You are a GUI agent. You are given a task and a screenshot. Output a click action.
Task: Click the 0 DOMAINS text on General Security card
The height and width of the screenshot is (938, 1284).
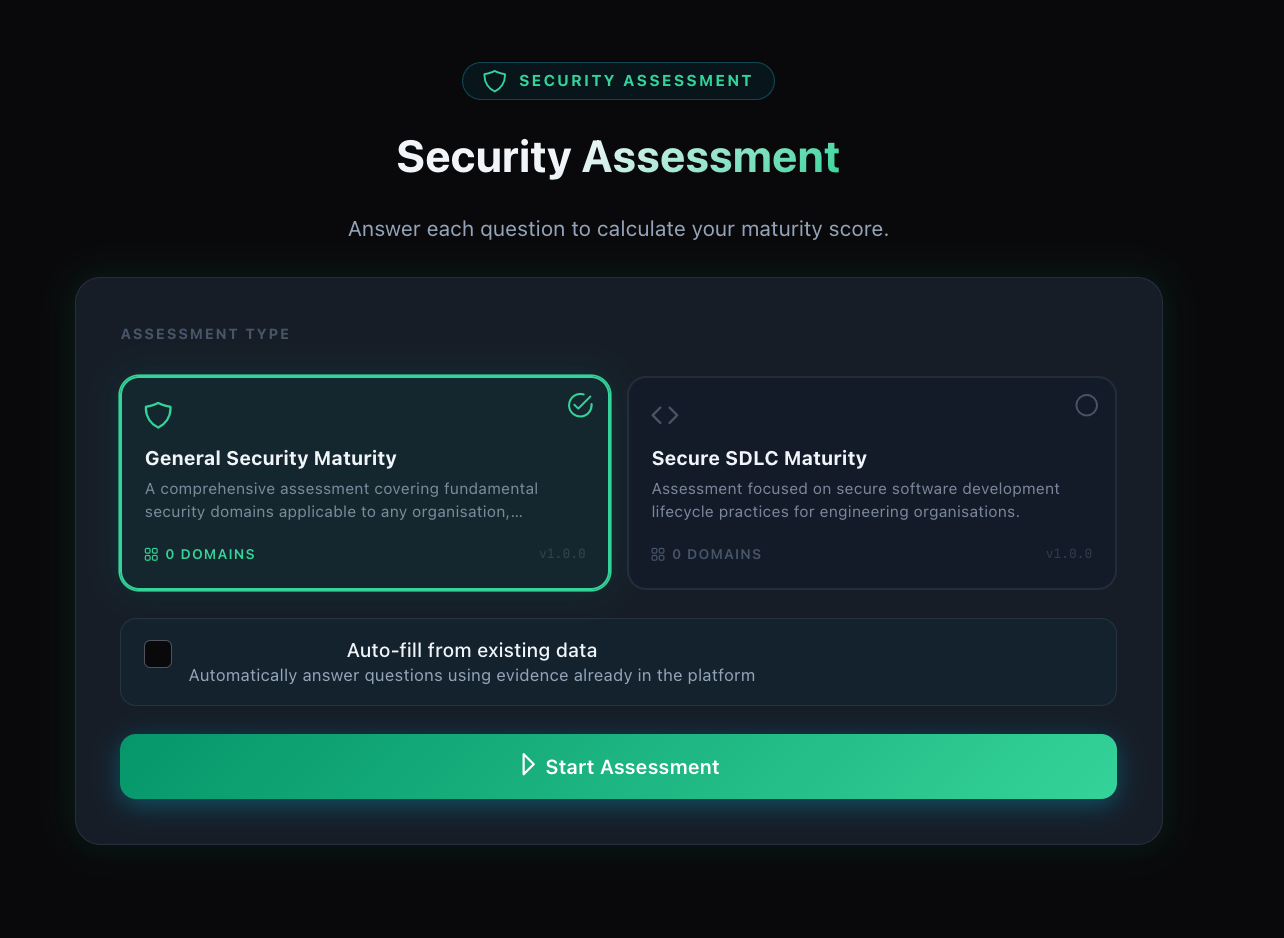[210, 554]
